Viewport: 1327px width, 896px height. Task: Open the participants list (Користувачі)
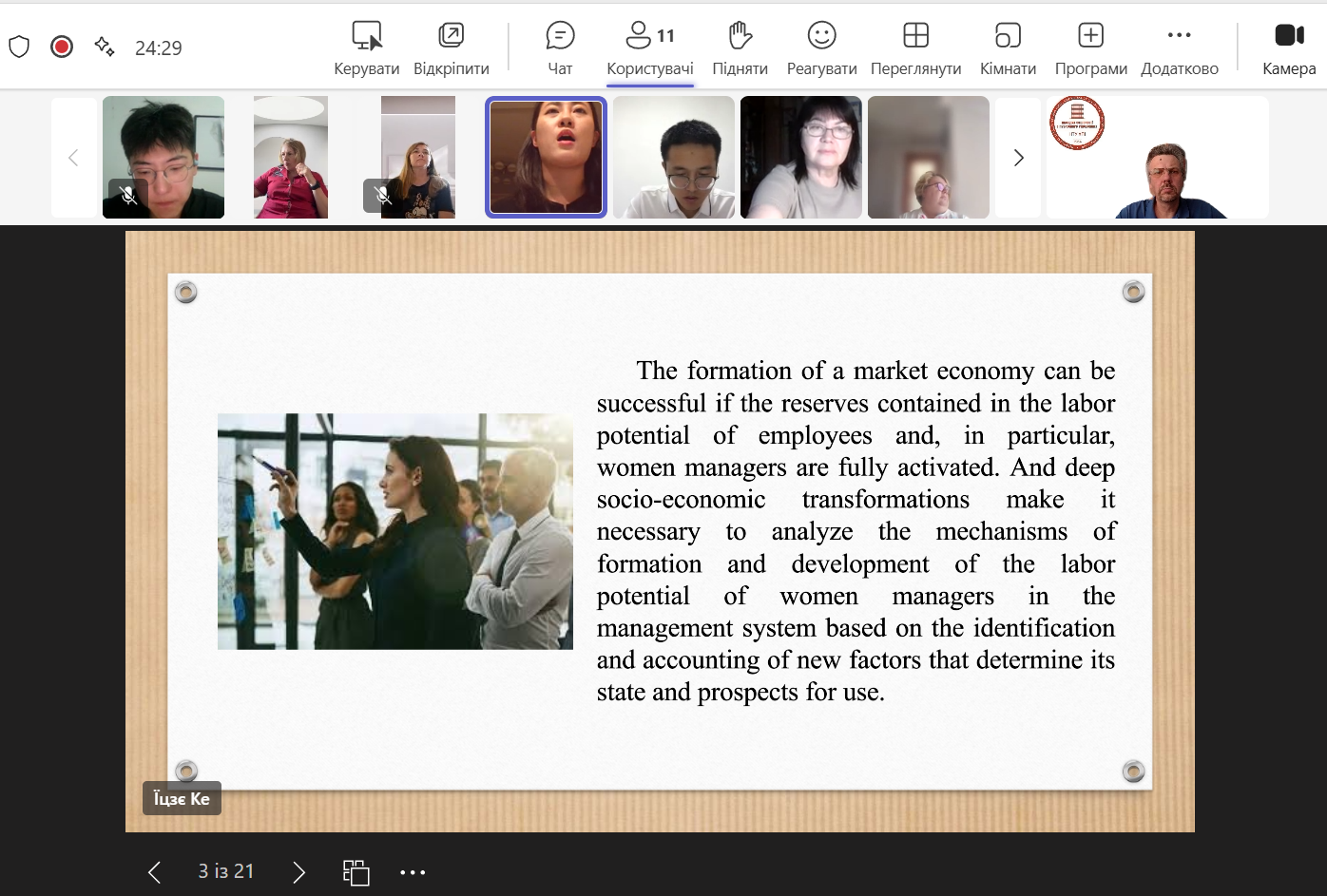(x=650, y=48)
